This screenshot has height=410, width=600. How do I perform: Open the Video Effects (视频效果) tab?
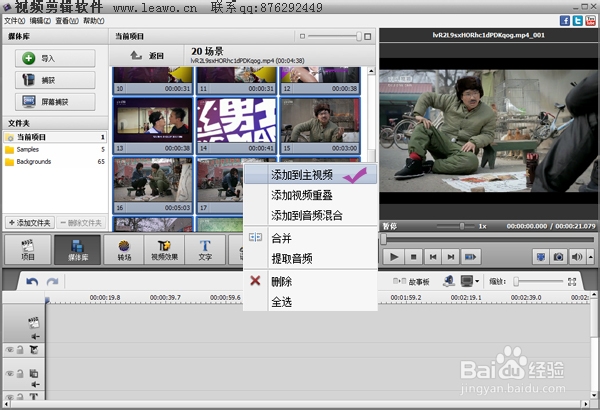(165, 250)
